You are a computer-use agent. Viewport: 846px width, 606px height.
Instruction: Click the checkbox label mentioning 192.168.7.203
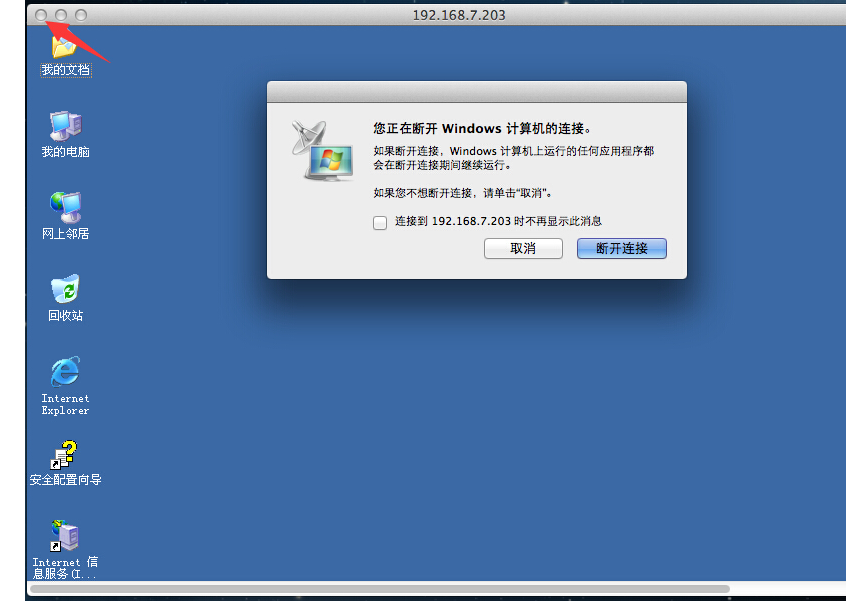click(498, 221)
